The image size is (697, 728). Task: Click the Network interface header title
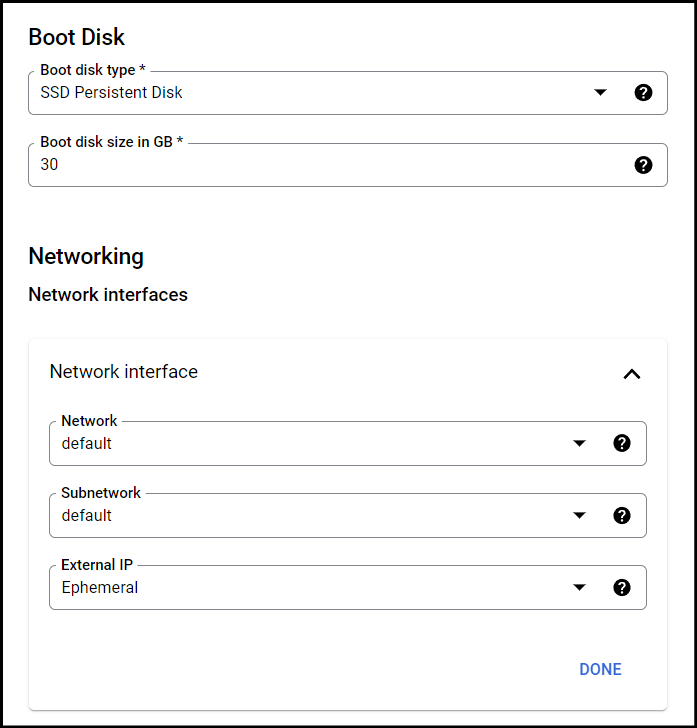pos(124,371)
